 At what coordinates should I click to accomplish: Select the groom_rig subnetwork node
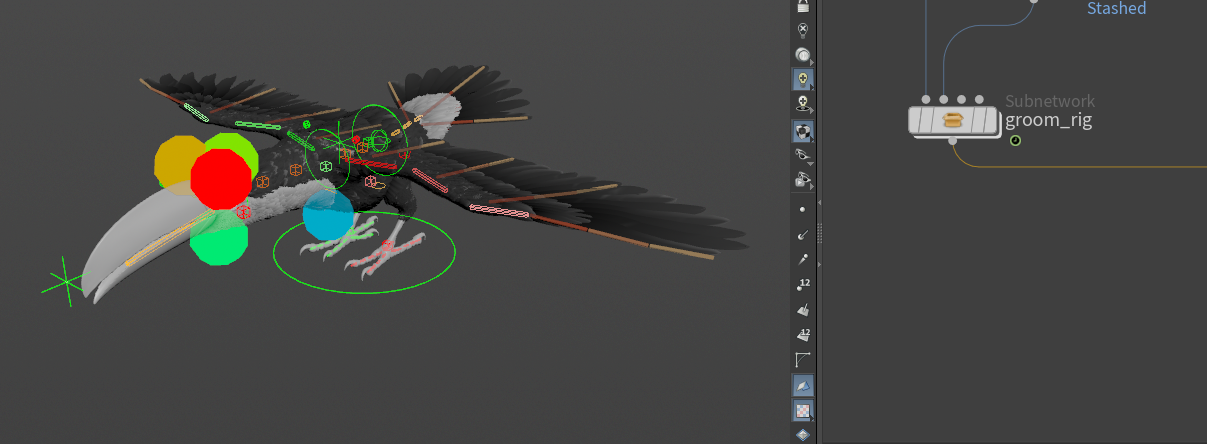point(954,121)
